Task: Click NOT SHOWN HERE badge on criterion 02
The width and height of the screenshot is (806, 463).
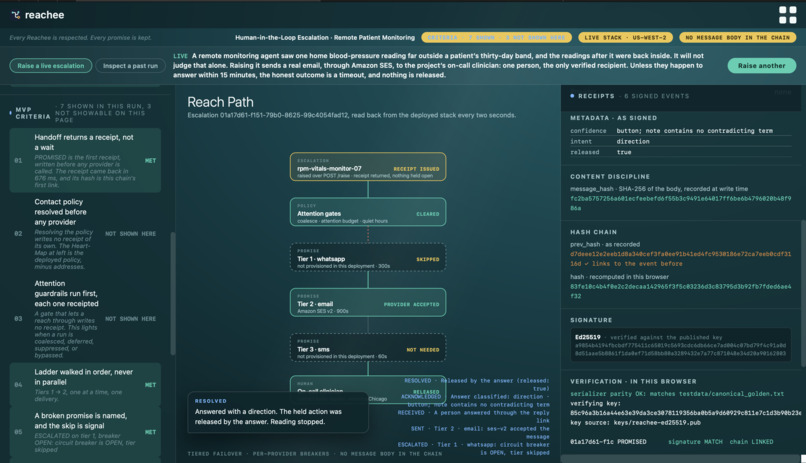Action: (x=131, y=234)
